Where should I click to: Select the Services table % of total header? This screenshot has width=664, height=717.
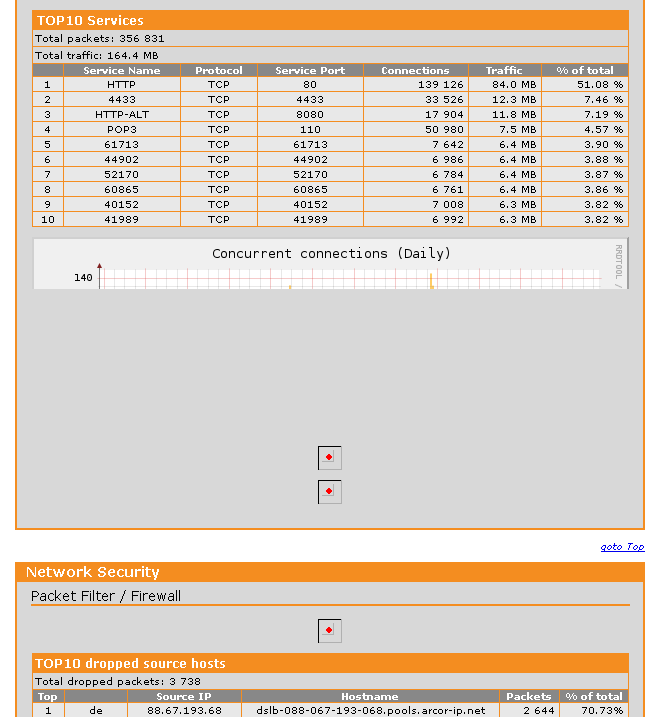(x=585, y=70)
